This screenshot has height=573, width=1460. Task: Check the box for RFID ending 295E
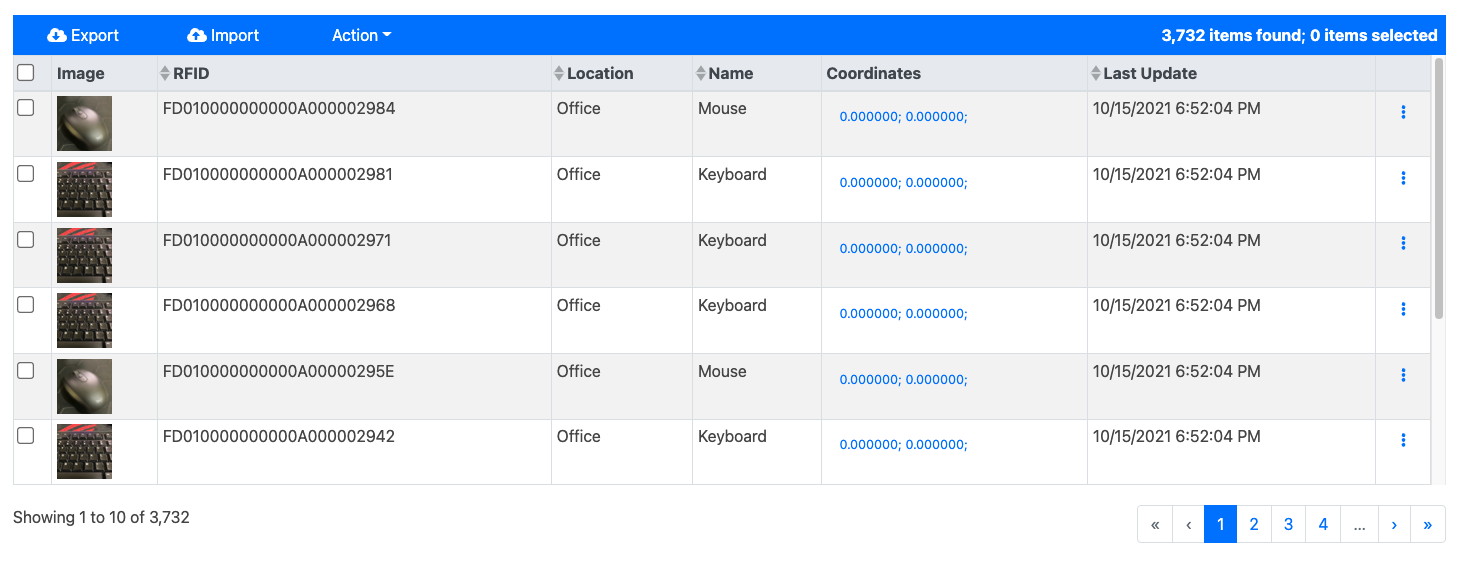click(26, 371)
